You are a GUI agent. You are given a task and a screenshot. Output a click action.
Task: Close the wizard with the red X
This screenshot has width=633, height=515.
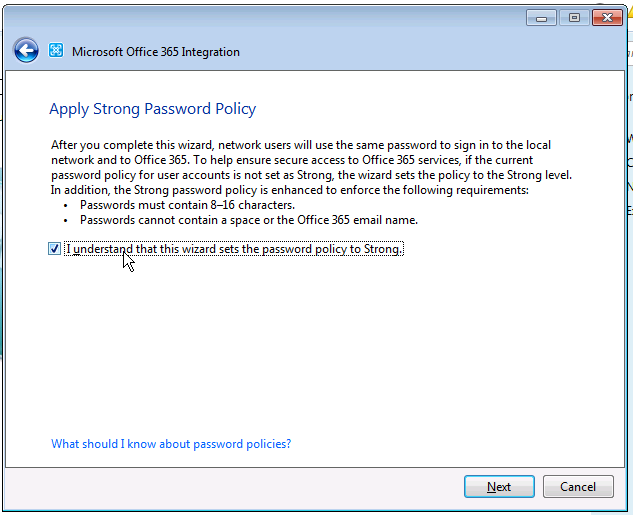pyautogui.click(x=606, y=18)
